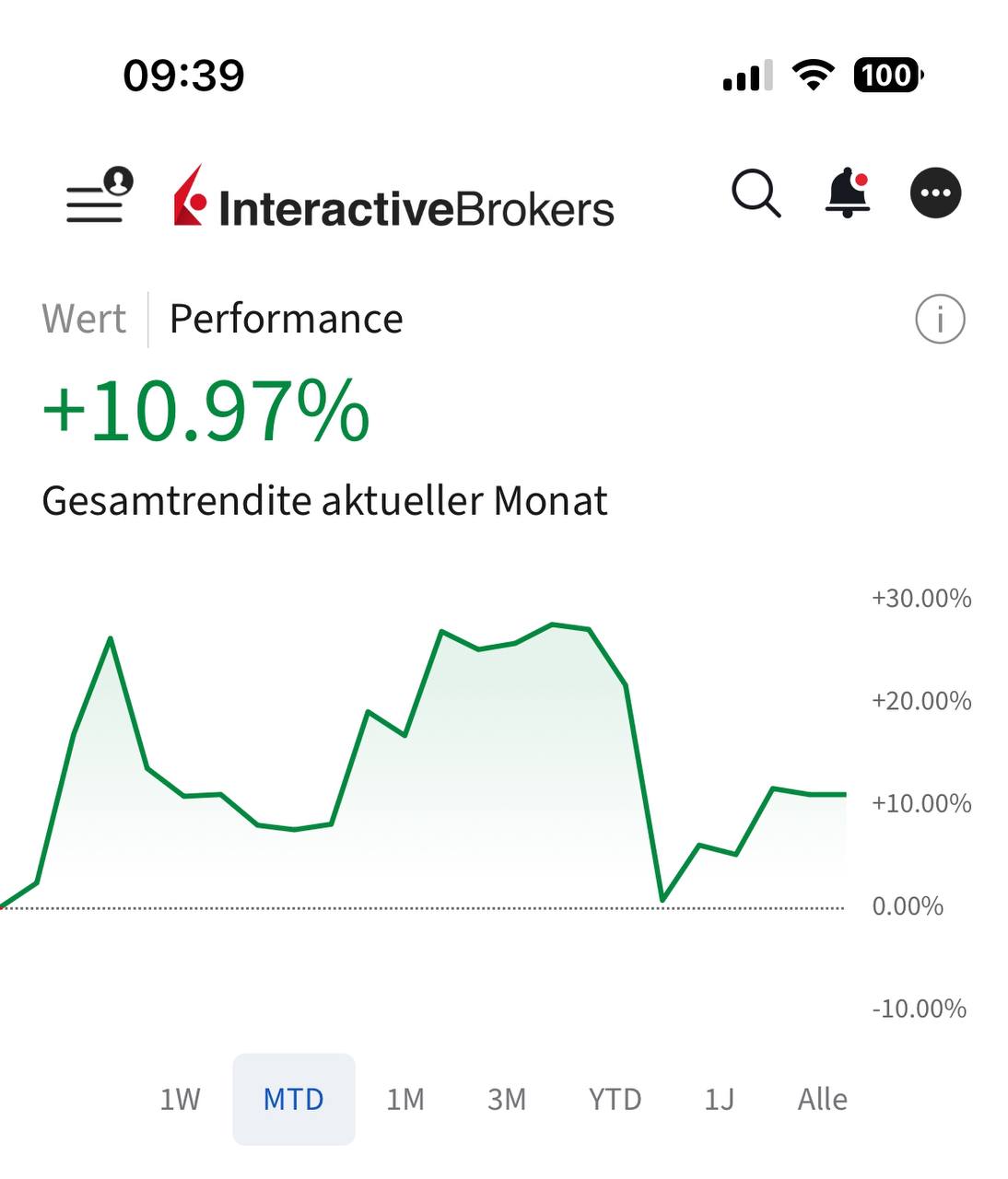
Task: Choose the 3M time range
Action: [x=506, y=1099]
